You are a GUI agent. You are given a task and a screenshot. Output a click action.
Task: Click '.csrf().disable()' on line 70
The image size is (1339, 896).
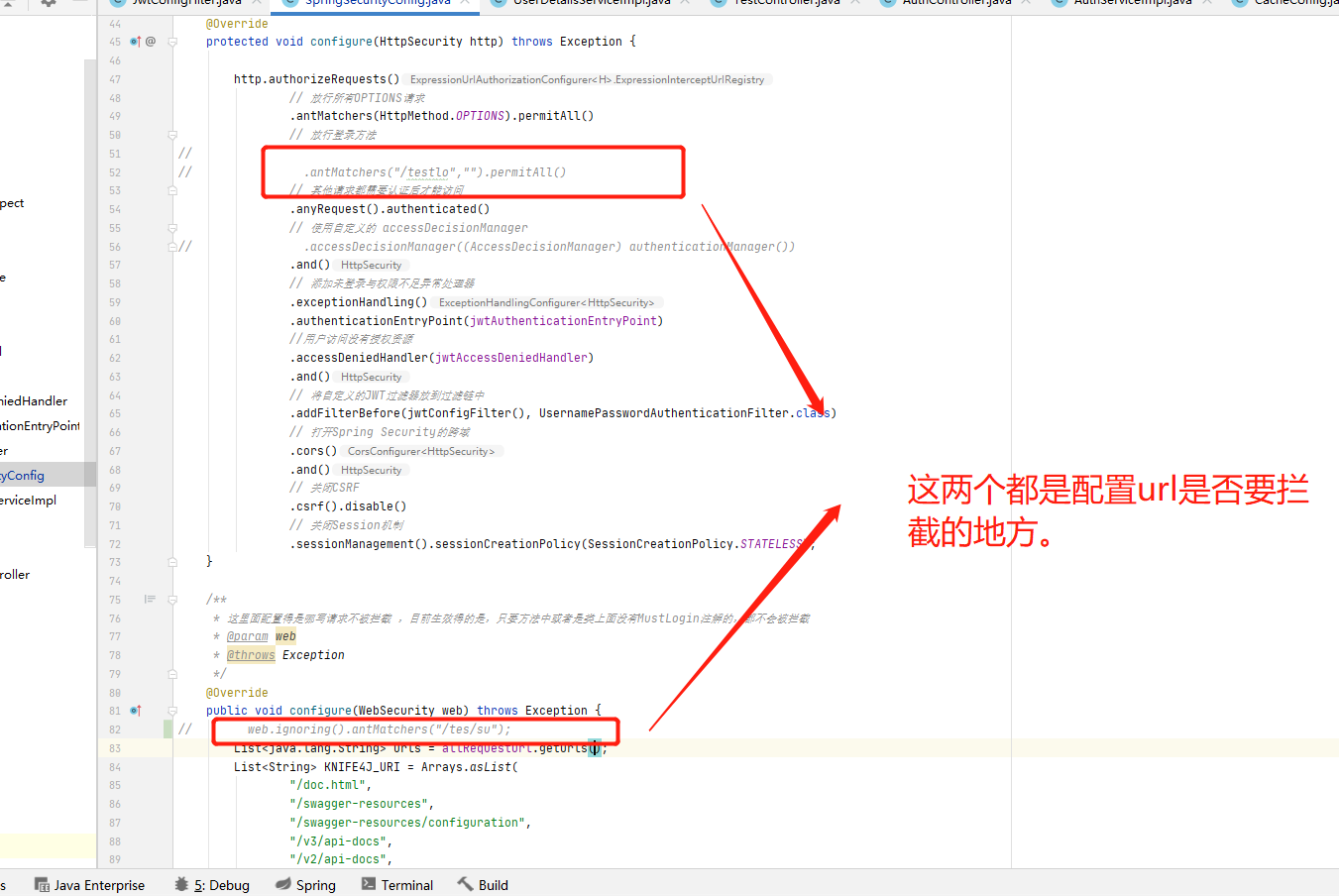[348, 506]
